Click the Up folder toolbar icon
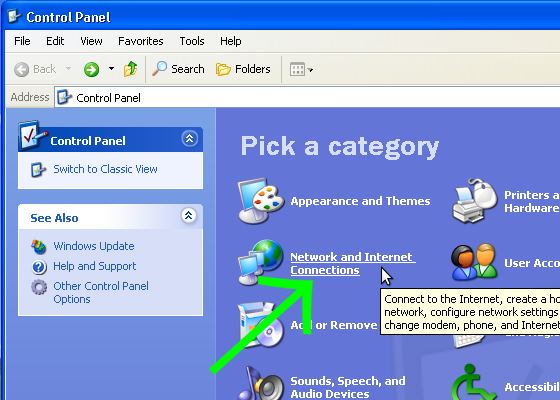Screen dimensions: 560x400 [130, 69]
